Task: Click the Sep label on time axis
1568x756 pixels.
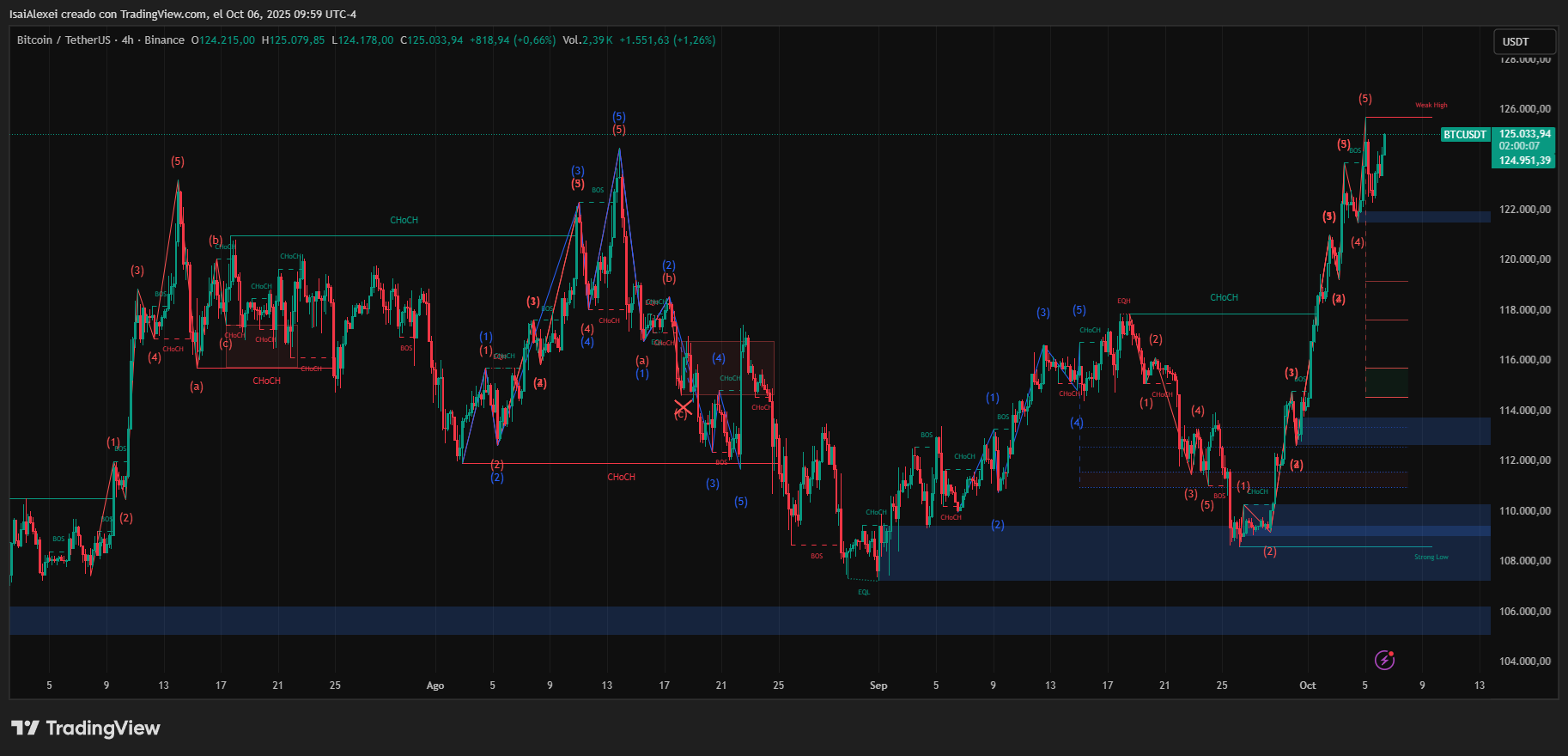Action: pos(878,686)
